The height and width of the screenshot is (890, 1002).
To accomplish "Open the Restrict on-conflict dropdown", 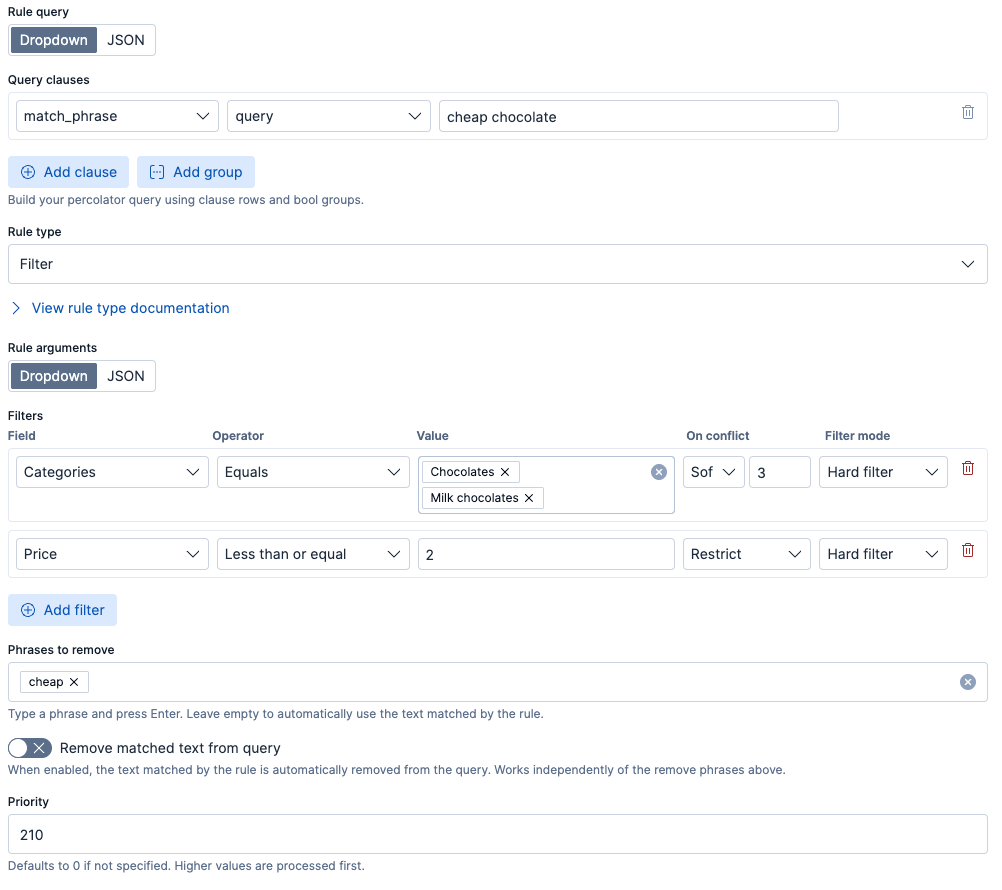I will click(746, 554).
